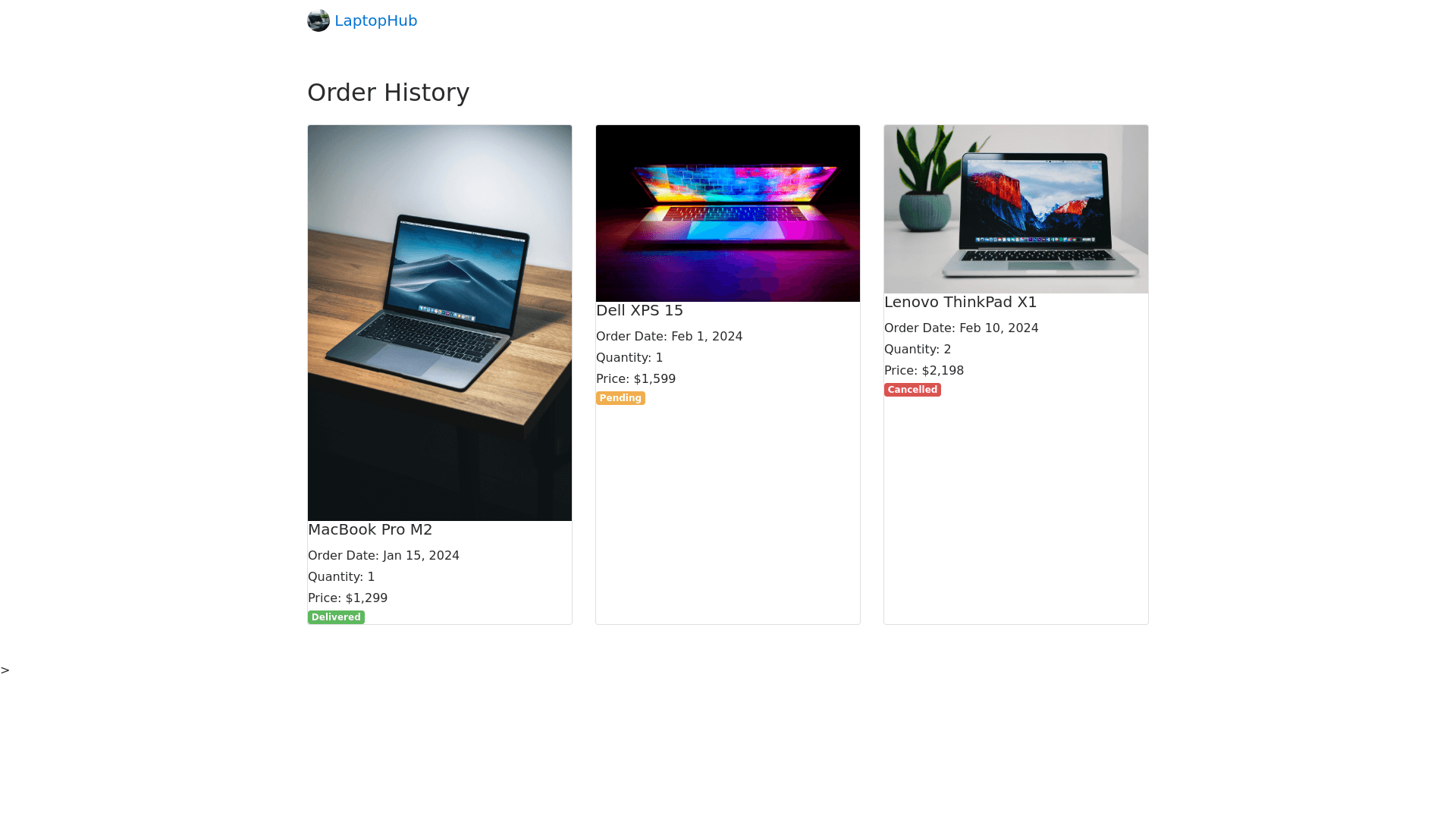Click the $1,599 price text
Viewport: 1456px width, 819px height.
pyautogui.click(x=654, y=379)
